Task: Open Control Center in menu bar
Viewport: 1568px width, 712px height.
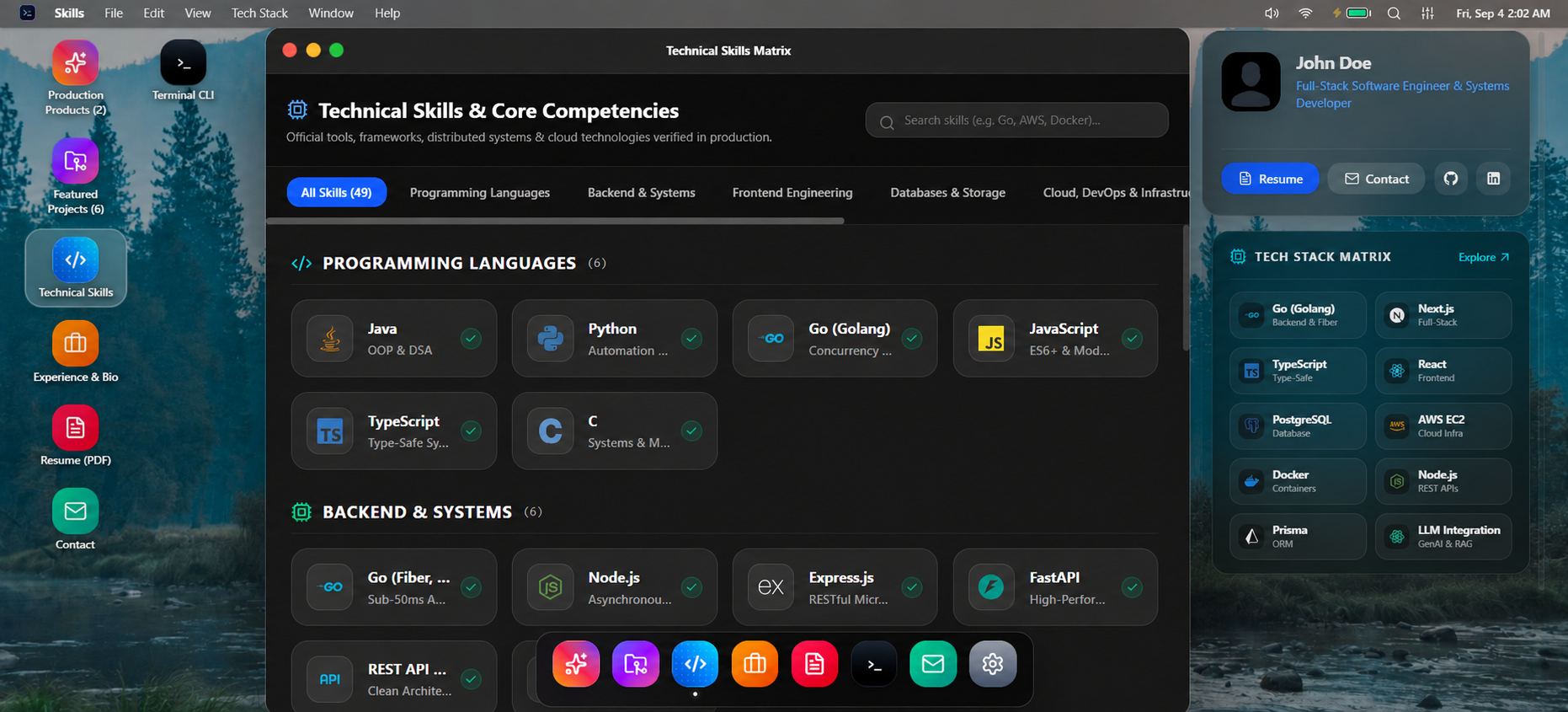Action: (x=1427, y=13)
